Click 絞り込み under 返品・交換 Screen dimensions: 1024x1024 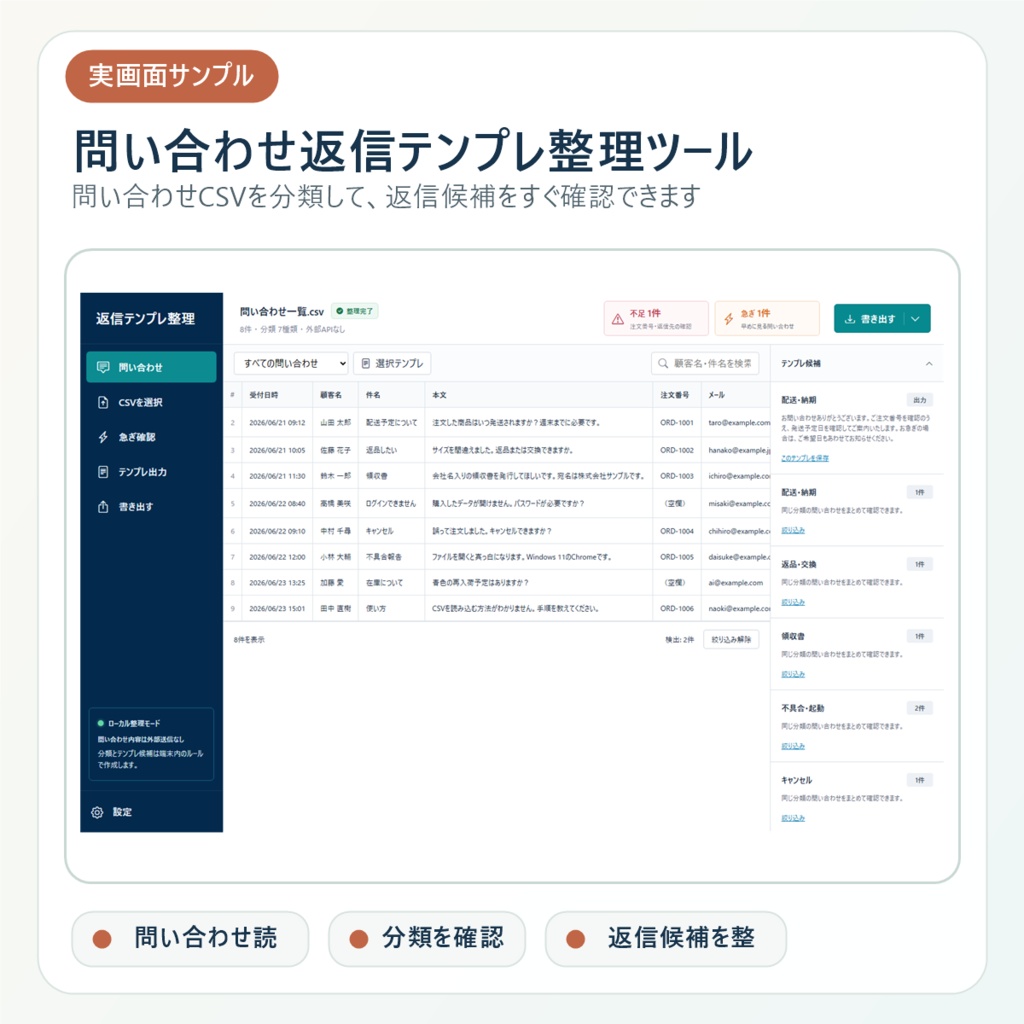coord(793,602)
